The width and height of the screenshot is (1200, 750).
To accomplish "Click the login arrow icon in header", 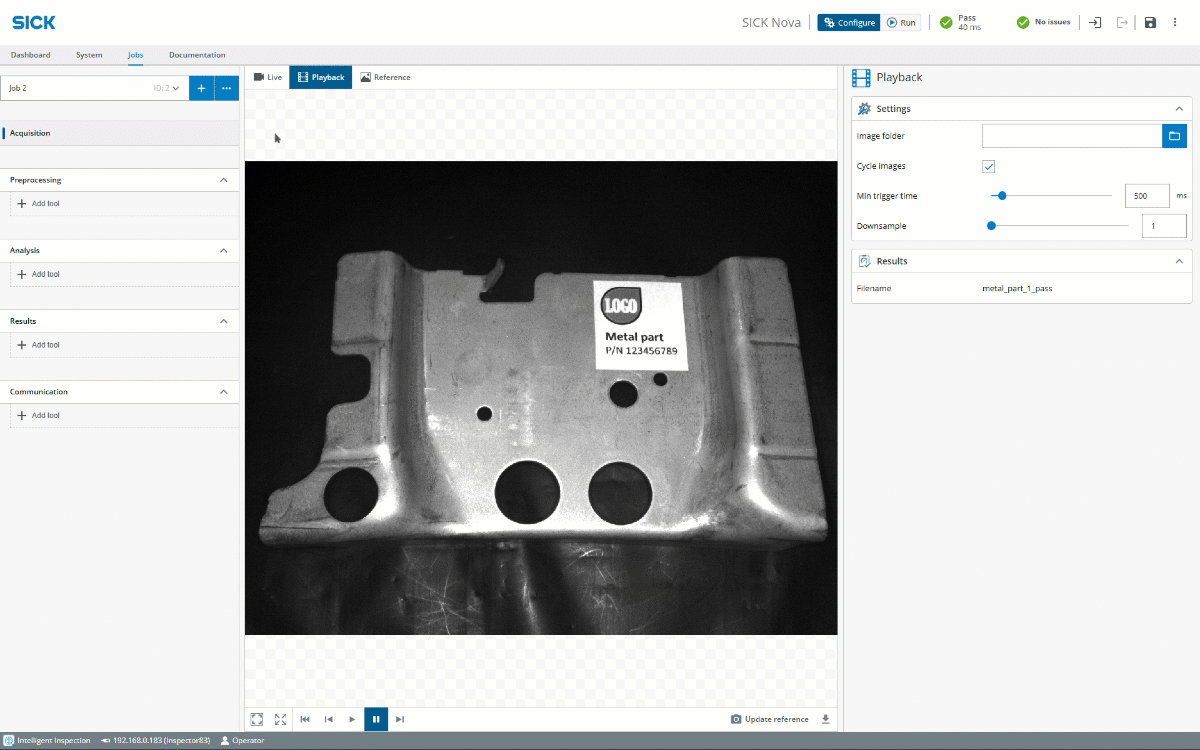I will pyautogui.click(x=1095, y=22).
